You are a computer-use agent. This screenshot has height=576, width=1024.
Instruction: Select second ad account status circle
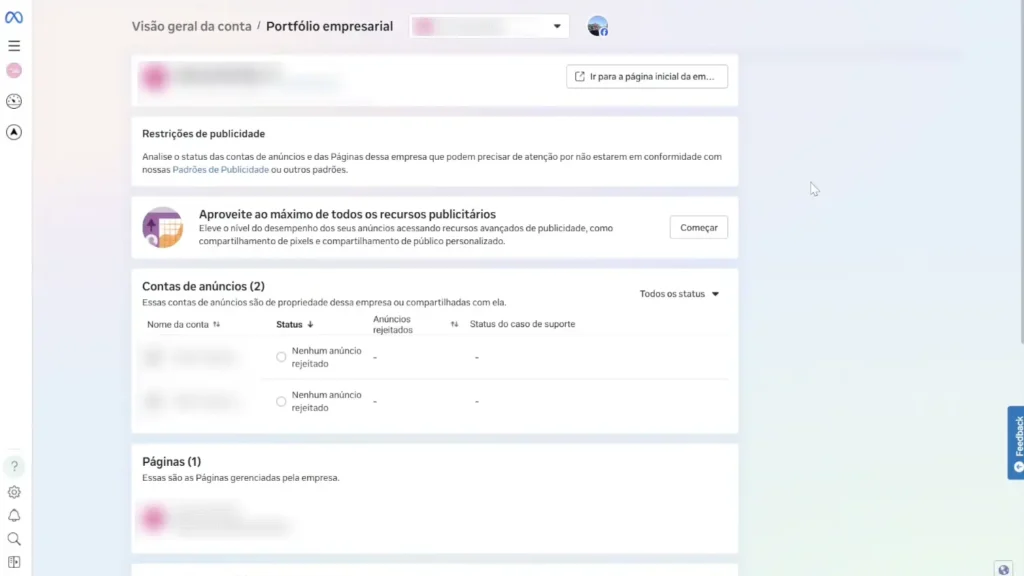point(281,402)
